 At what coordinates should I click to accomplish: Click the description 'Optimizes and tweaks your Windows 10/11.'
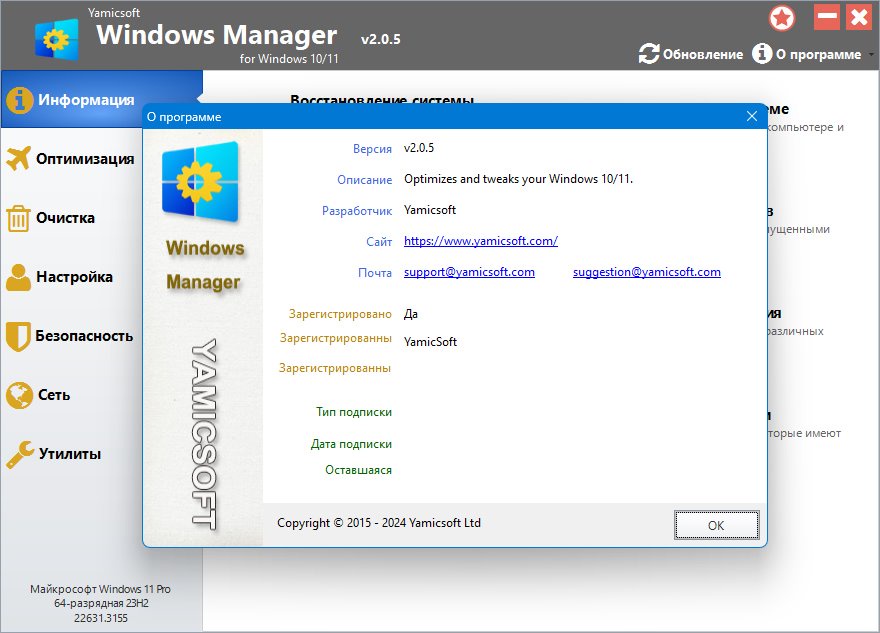click(519, 179)
